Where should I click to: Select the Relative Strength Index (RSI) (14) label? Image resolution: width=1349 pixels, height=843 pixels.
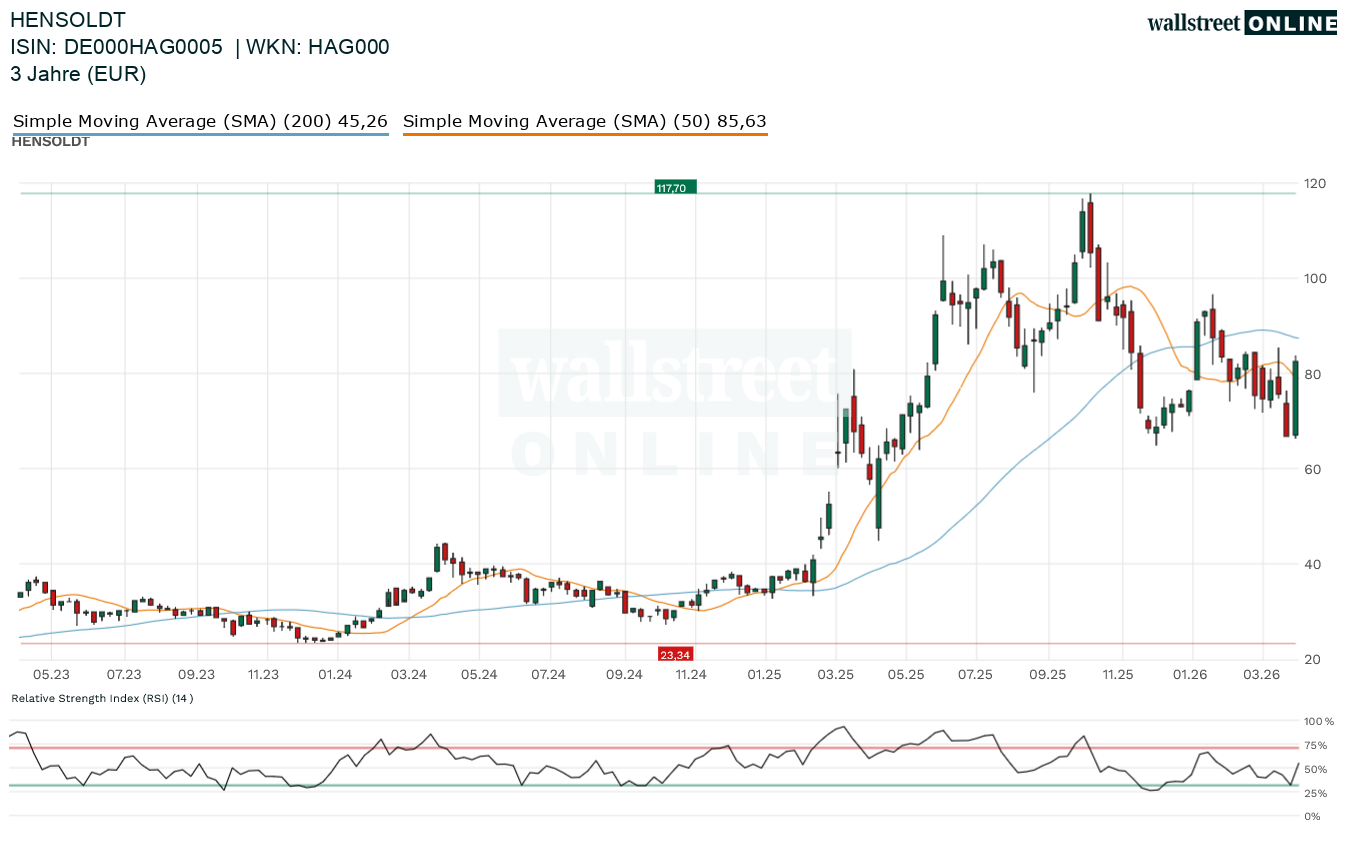pyautogui.click(x=102, y=698)
